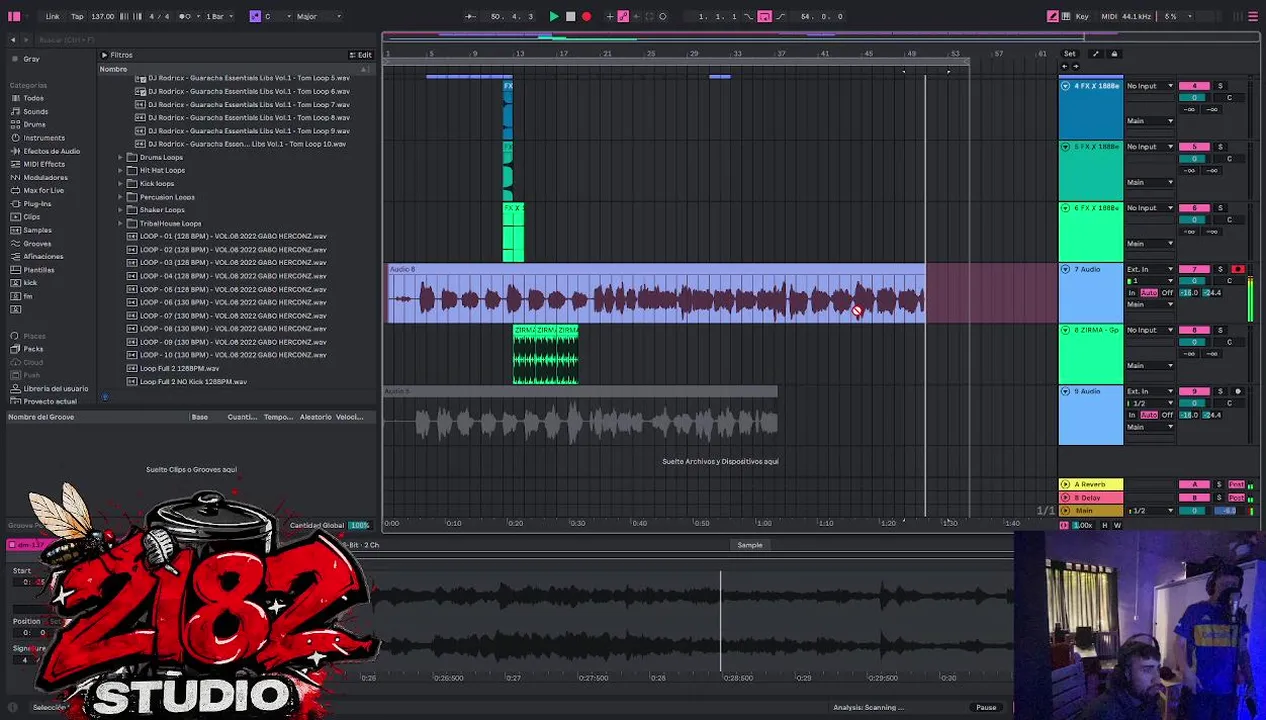Click the pink view toggle icon at top-left
The image size is (1266, 720).
(14, 16)
